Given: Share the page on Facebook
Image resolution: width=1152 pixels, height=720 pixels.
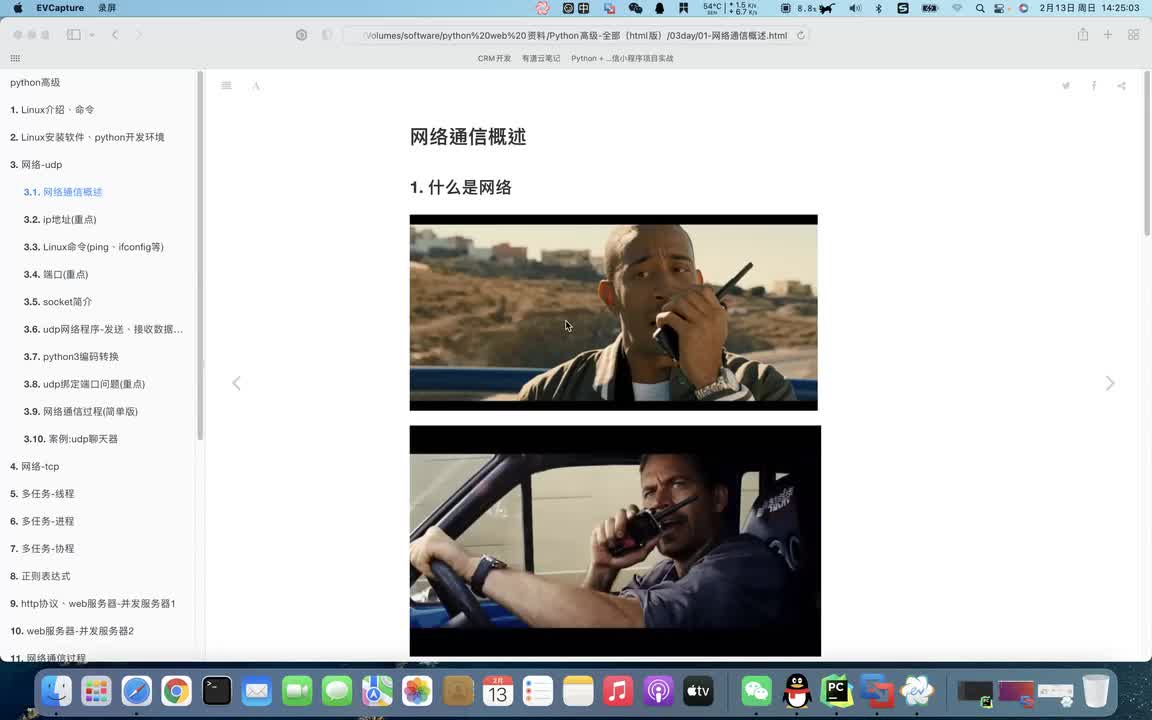Looking at the screenshot, I should (1094, 86).
